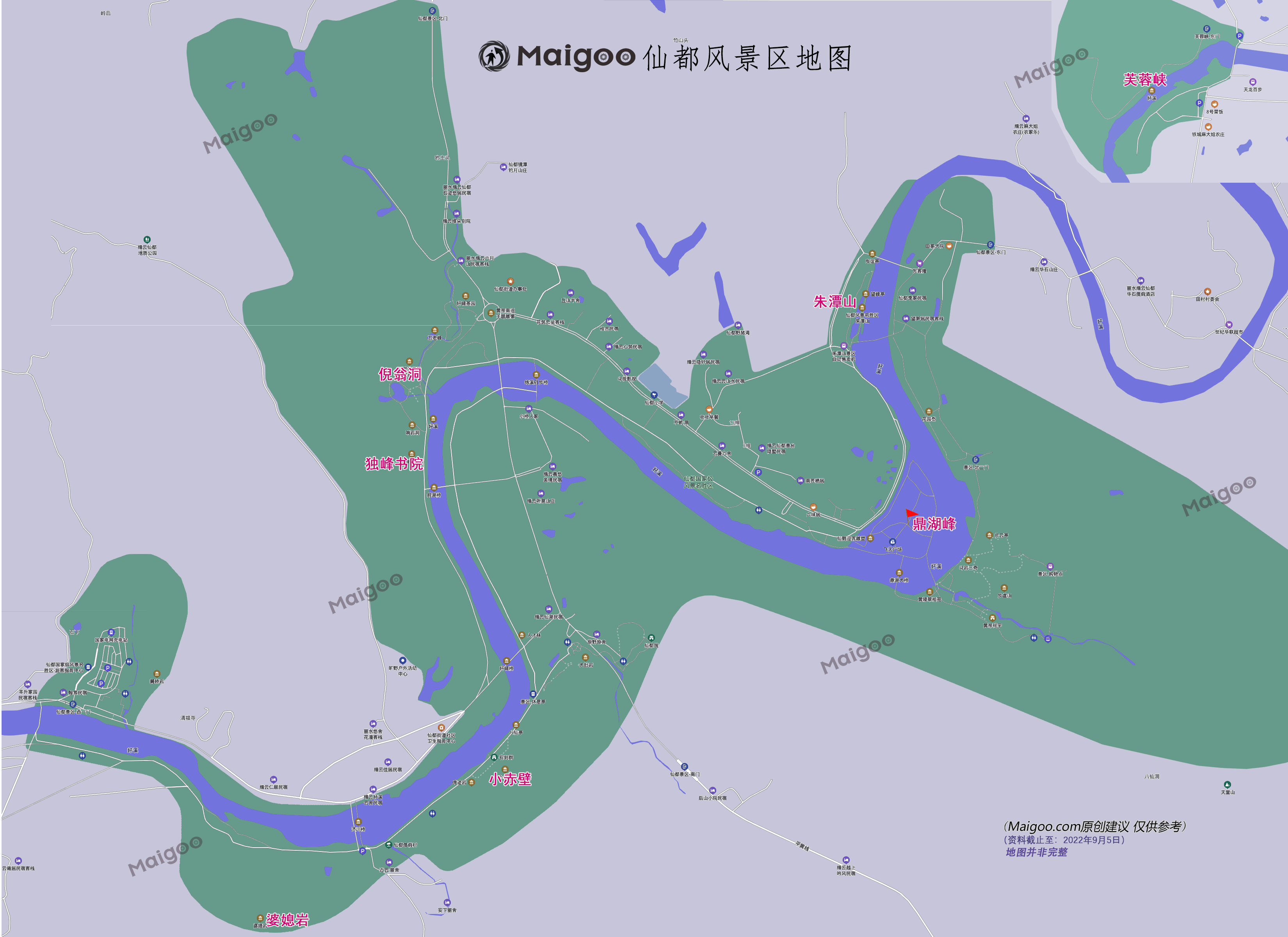
Task: Click the pink 芙蓉峡 label in inset
Action: click(1145, 80)
